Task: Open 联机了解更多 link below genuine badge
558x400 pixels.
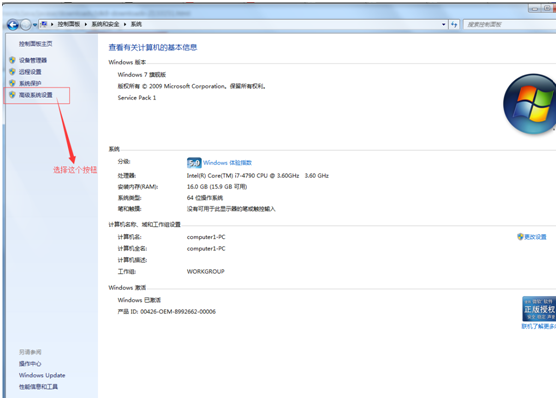Action: tap(539, 326)
